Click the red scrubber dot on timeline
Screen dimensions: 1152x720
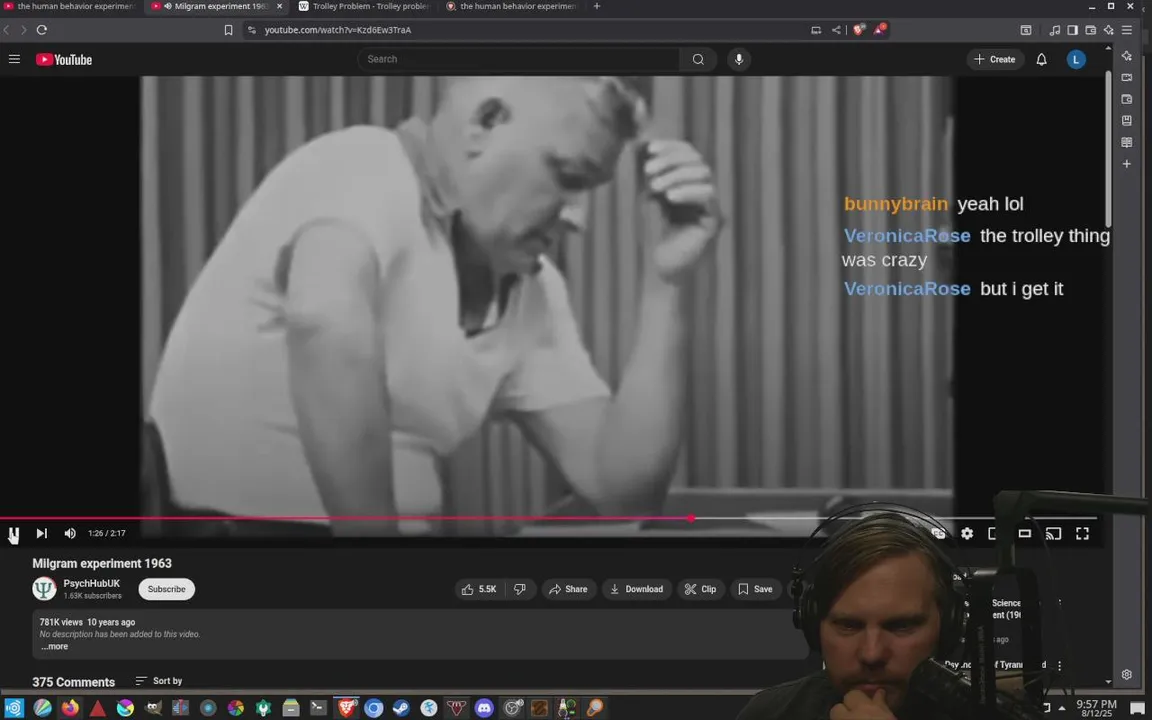point(691,518)
